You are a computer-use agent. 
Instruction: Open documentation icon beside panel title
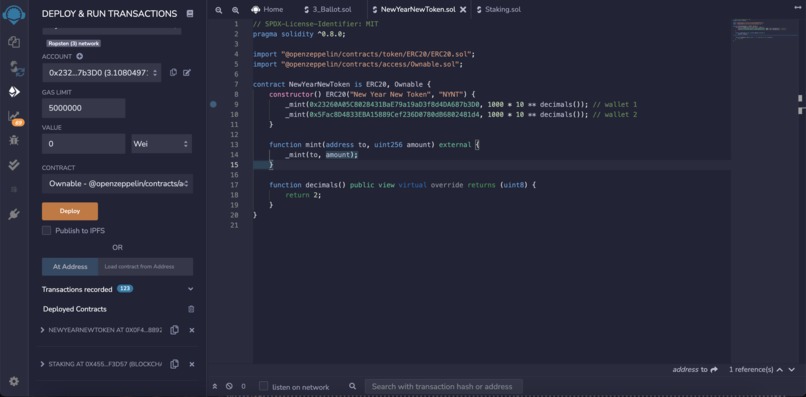click(x=190, y=14)
